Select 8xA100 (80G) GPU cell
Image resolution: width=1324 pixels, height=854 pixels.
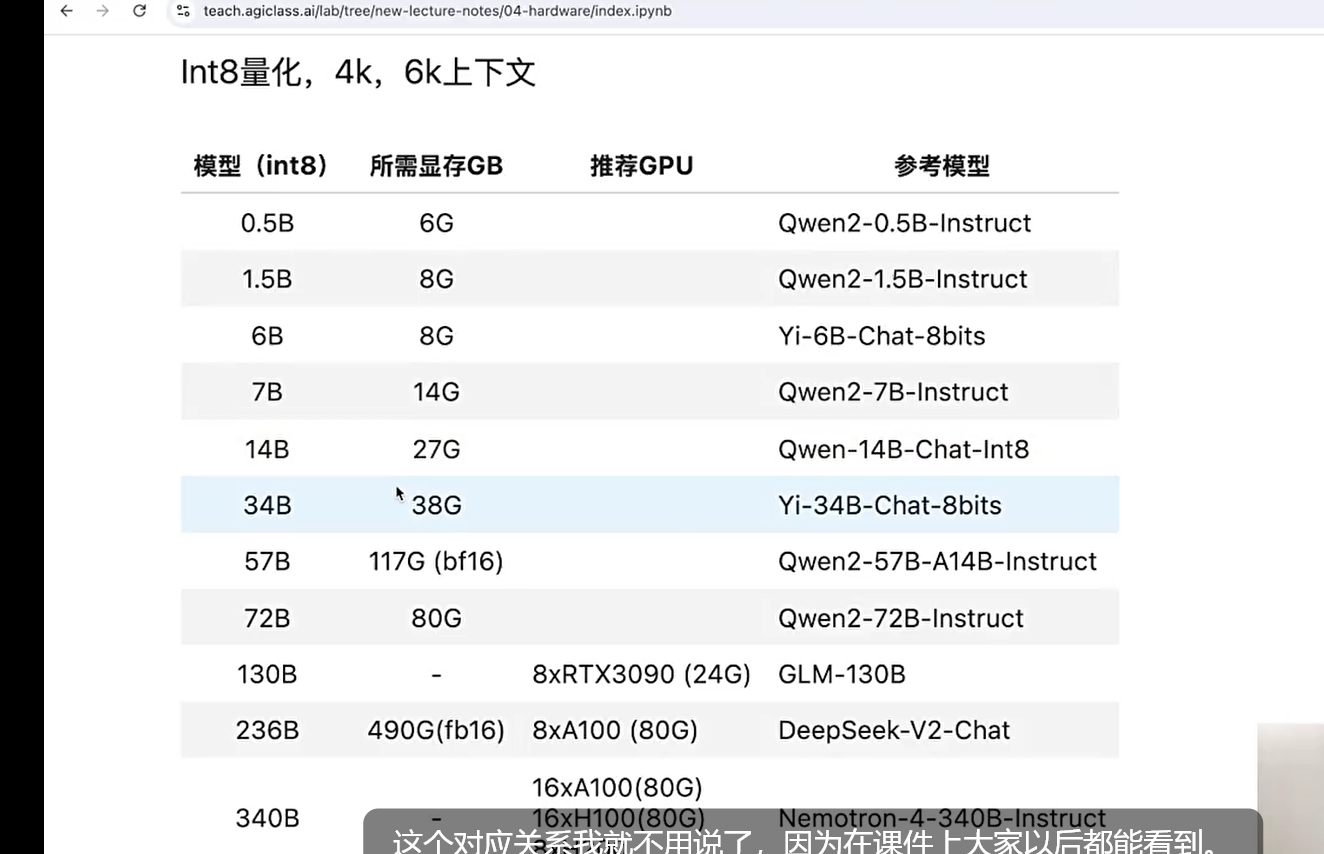[615, 731]
